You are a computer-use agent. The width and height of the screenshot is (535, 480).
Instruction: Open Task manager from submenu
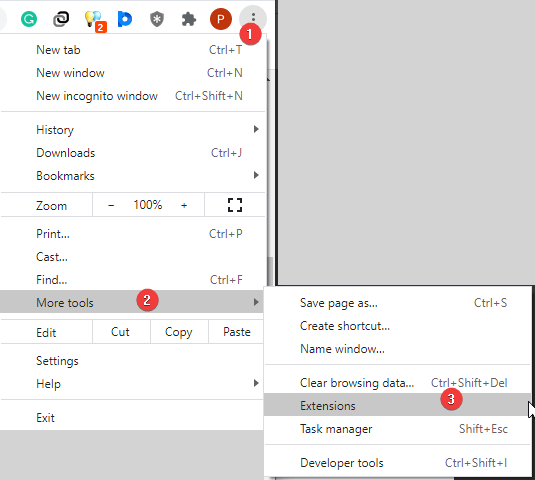(x=398, y=428)
